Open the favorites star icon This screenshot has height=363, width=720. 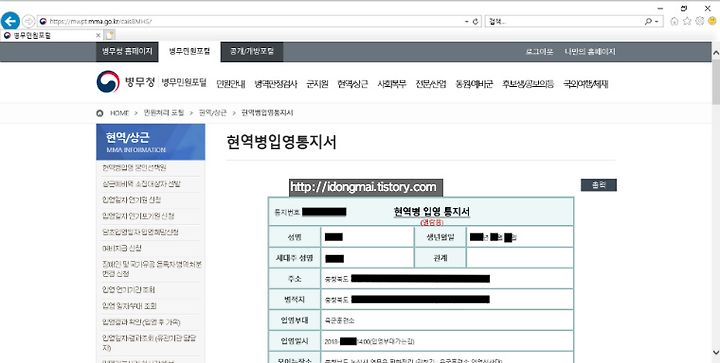(687, 21)
